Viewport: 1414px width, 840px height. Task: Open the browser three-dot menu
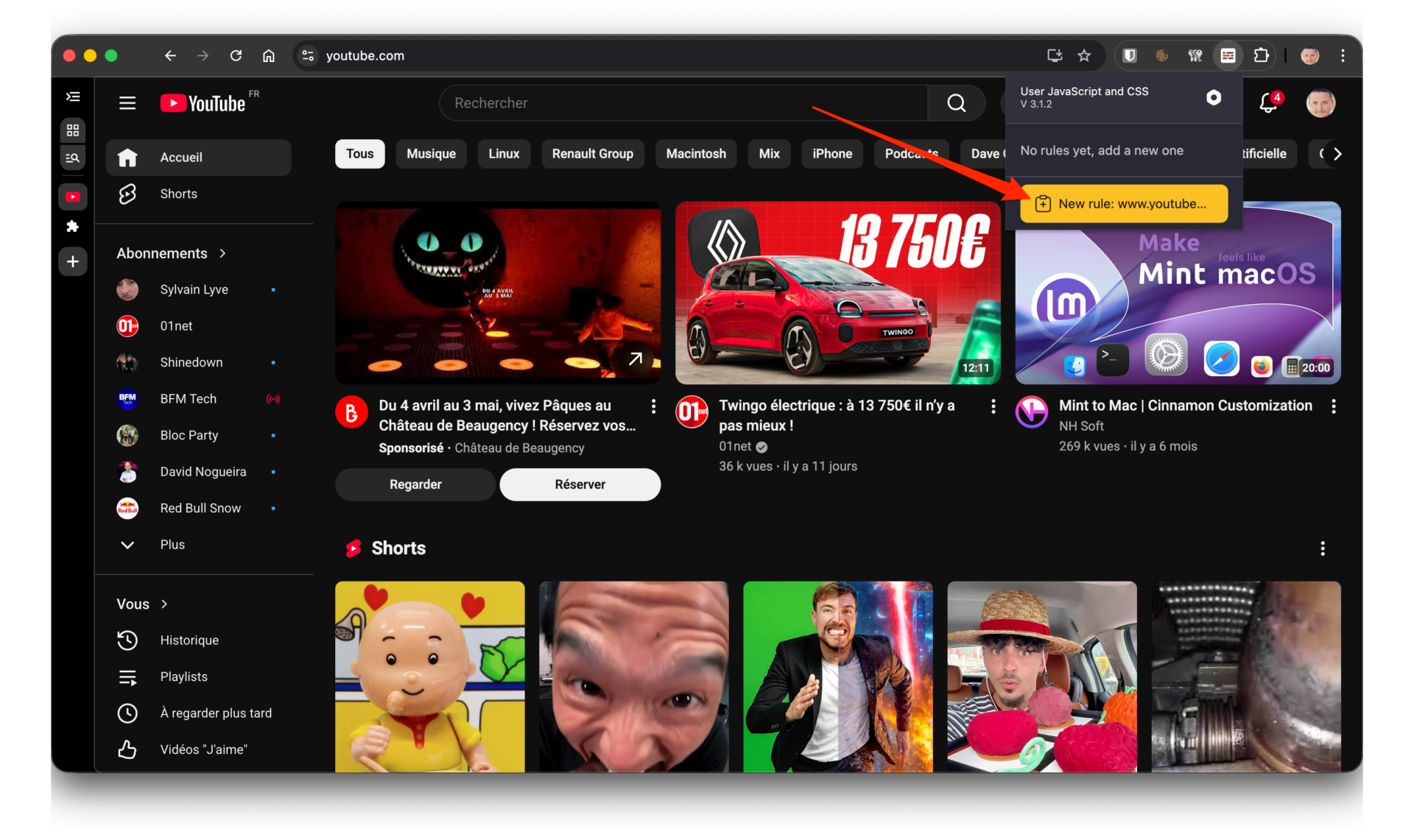point(1343,56)
